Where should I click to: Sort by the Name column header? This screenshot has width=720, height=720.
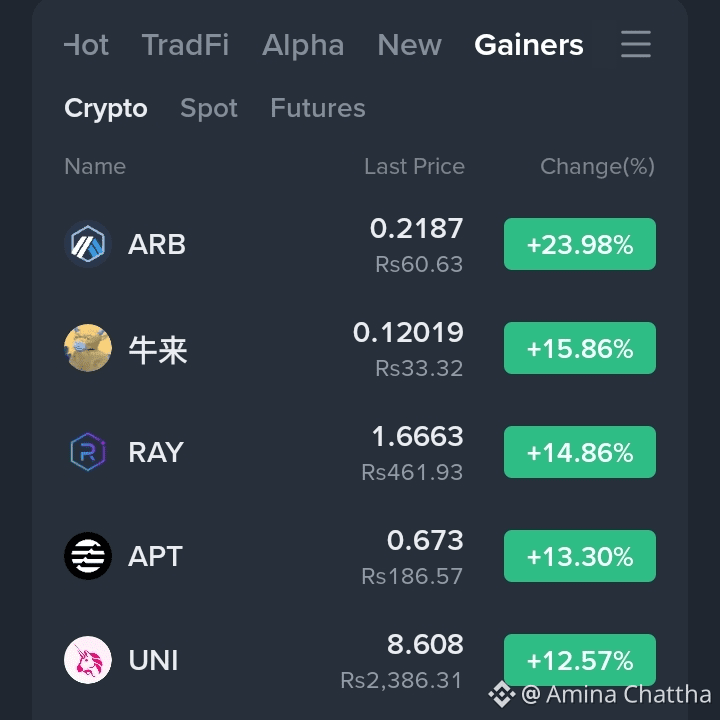click(95, 166)
